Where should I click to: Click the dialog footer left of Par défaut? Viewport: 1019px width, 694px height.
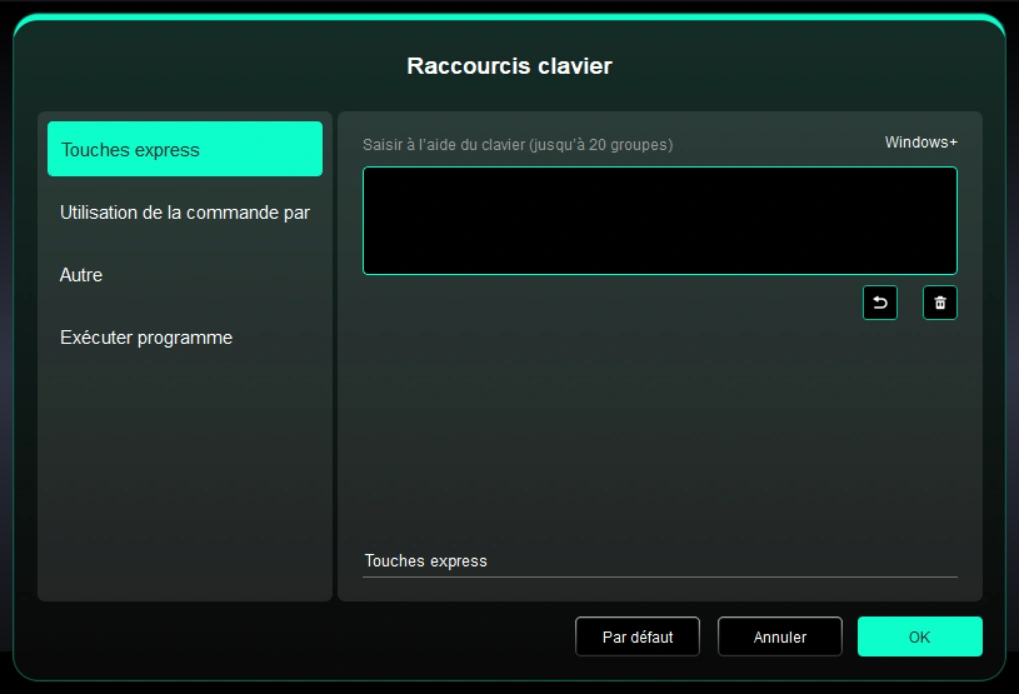click(x=300, y=637)
